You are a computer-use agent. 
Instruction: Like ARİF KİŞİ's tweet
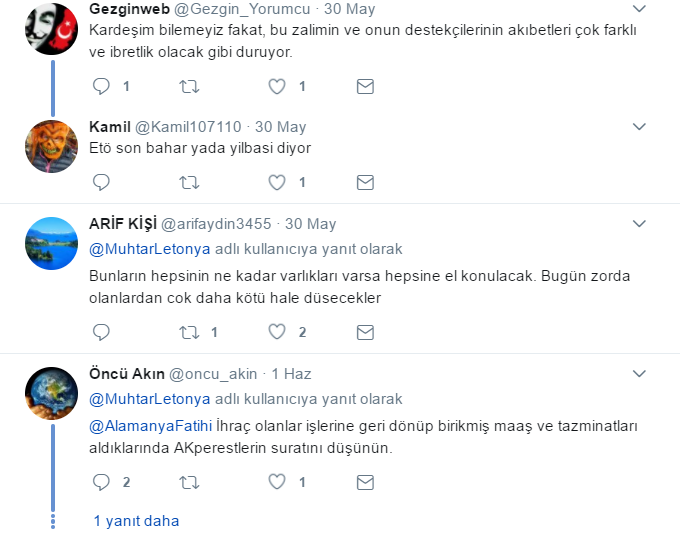click(x=278, y=331)
